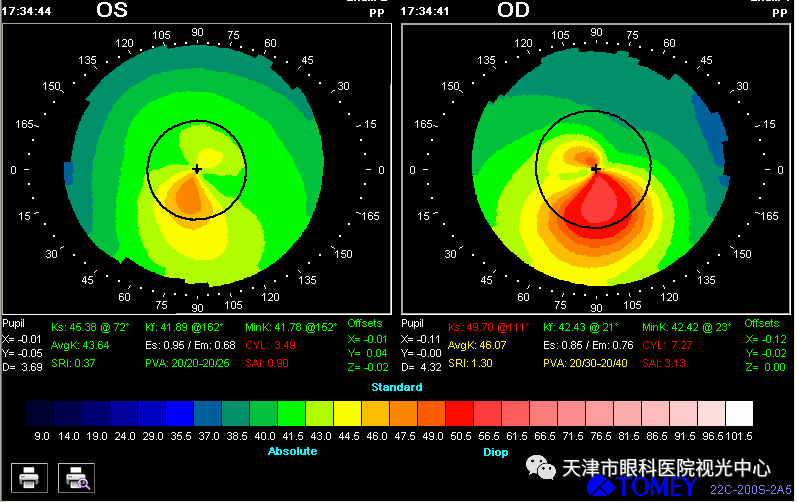Click the OS eye title
The height and width of the screenshot is (503, 797).
point(112,10)
